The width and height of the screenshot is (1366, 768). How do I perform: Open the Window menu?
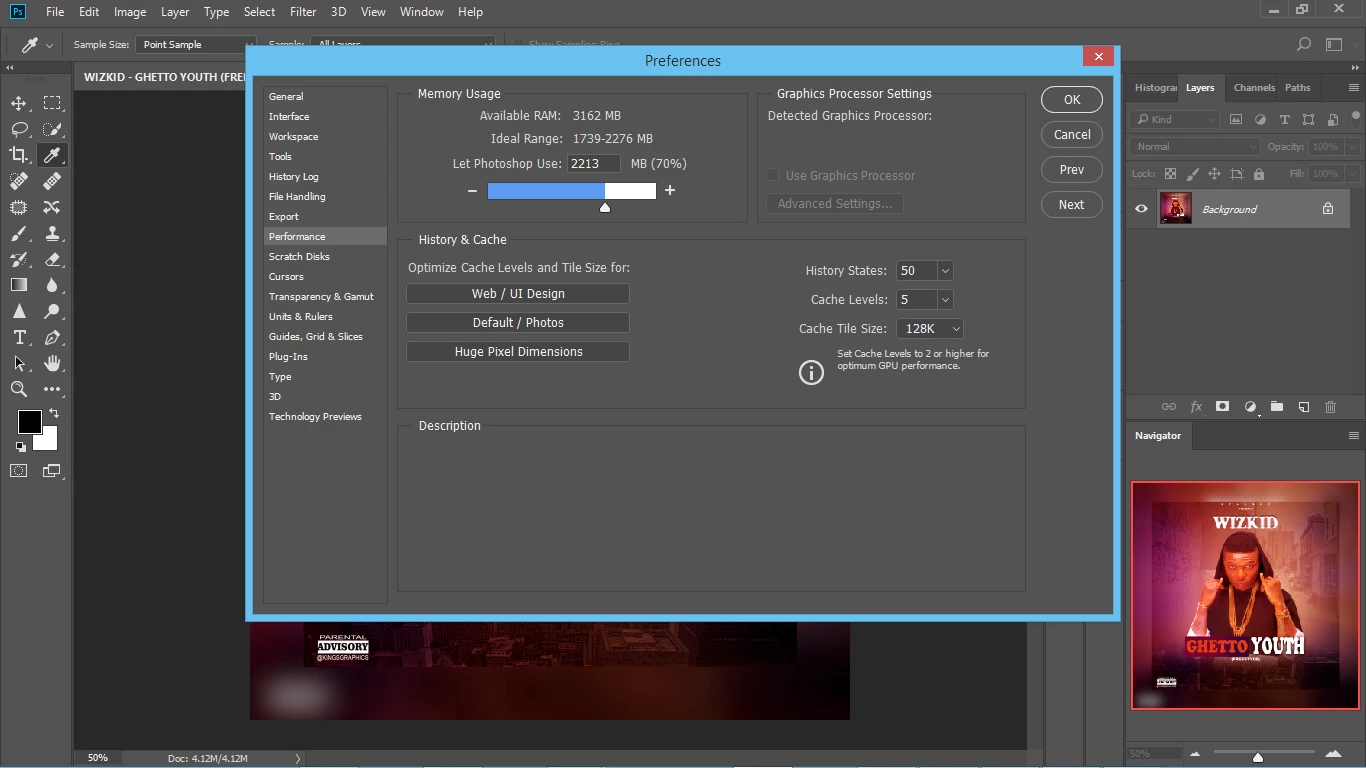point(421,12)
